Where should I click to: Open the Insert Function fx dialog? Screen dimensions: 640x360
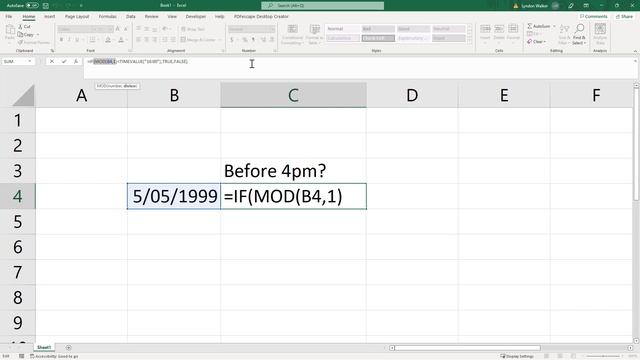[x=76, y=61]
